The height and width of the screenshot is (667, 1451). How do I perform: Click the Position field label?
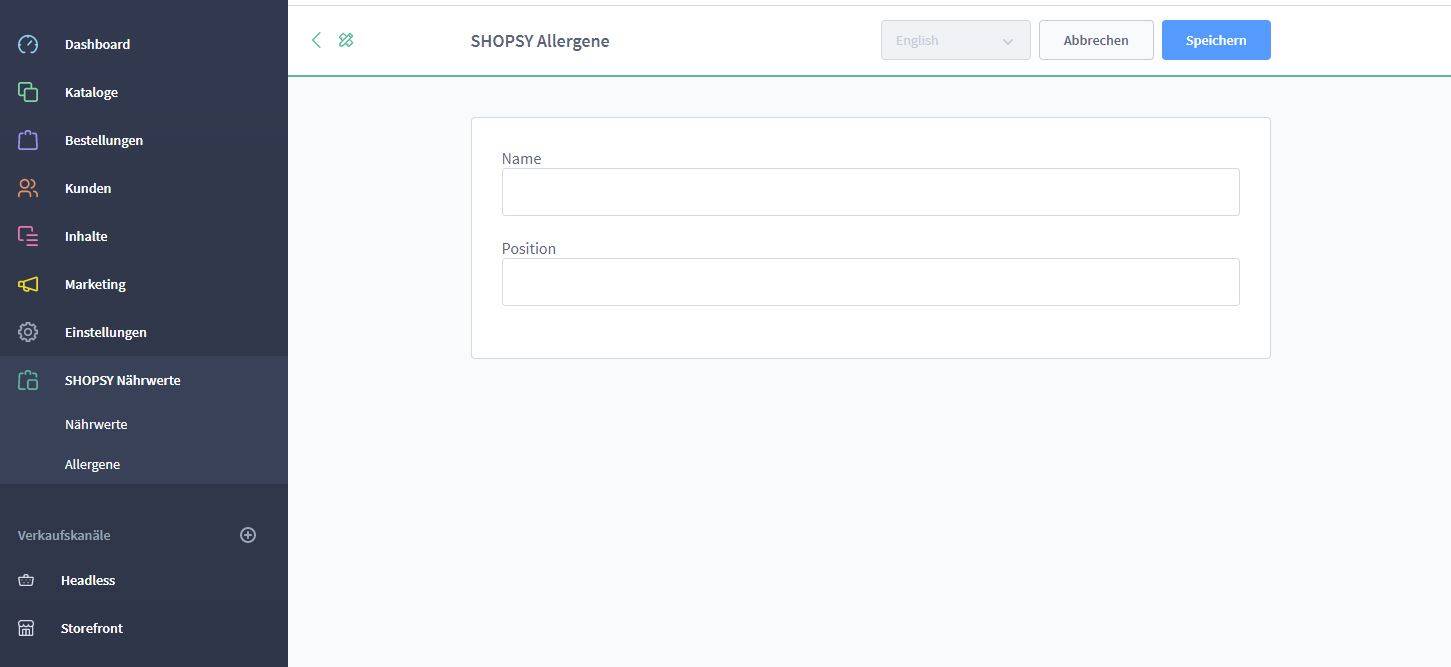click(528, 248)
